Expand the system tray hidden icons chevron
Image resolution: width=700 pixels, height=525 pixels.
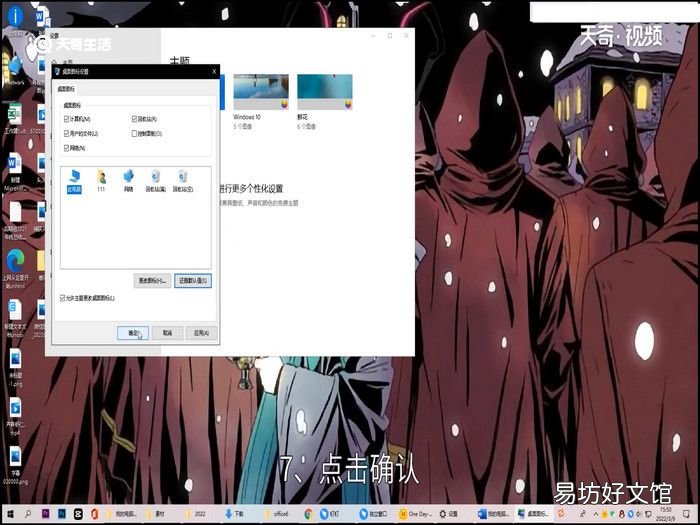(596, 514)
